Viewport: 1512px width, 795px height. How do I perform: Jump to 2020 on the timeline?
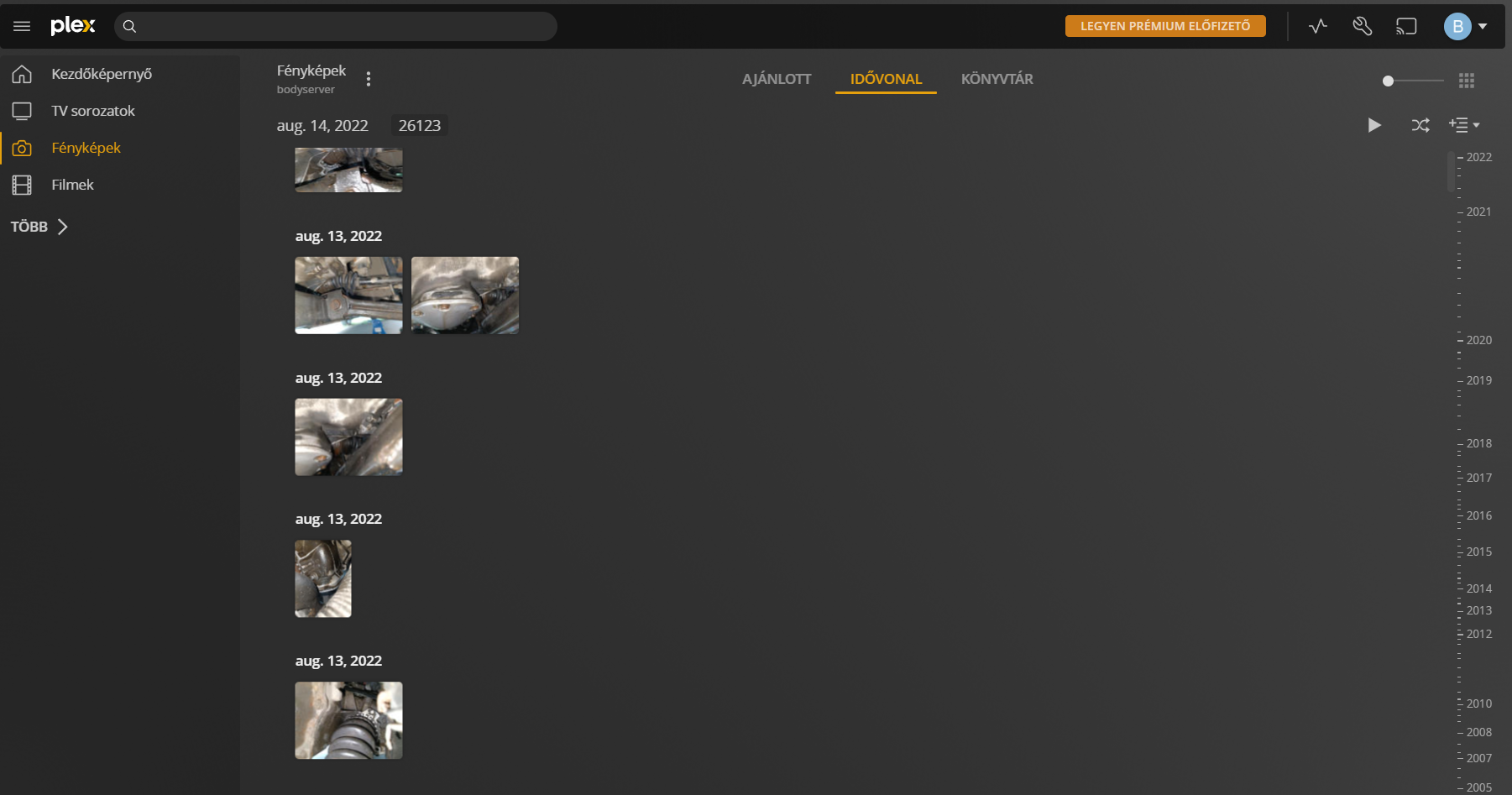[1478, 340]
